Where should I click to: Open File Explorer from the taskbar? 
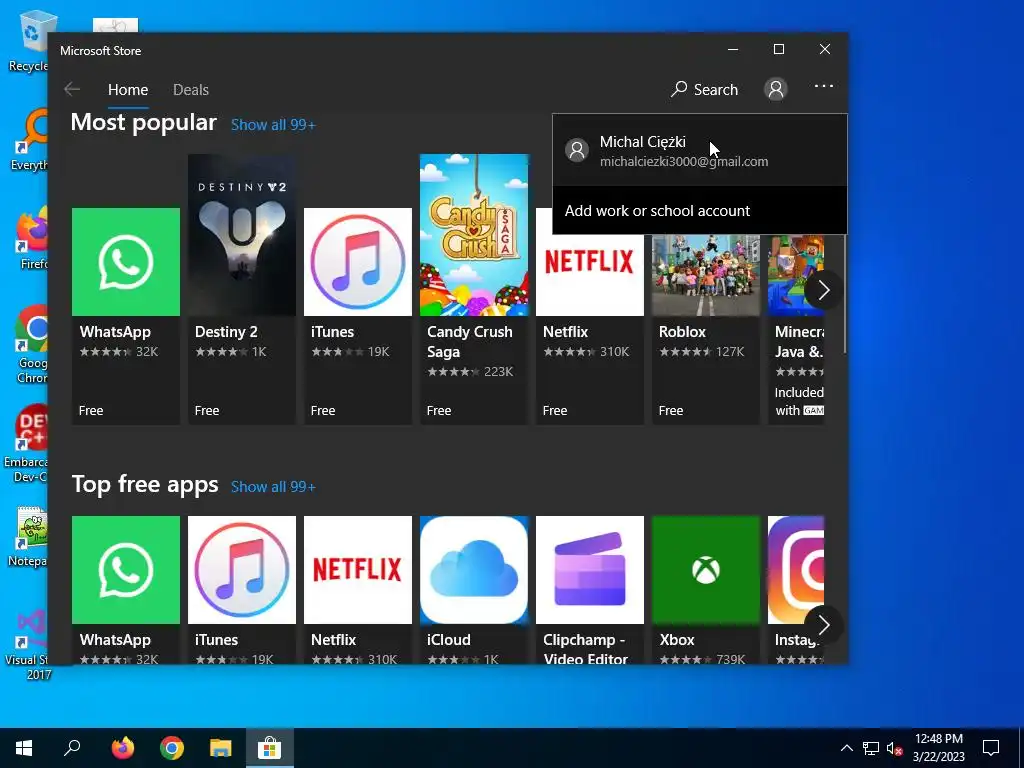pyautogui.click(x=221, y=748)
